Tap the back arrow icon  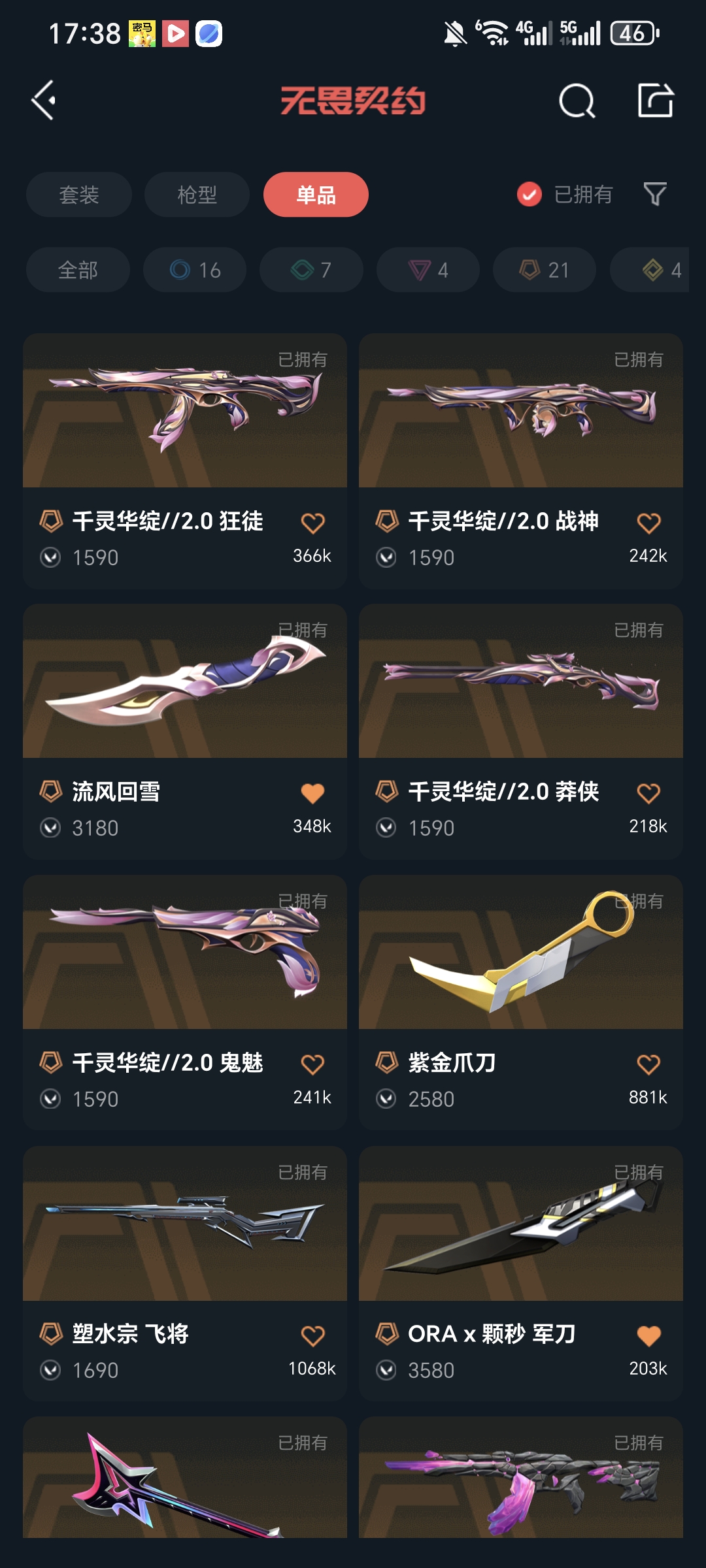pyautogui.click(x=44, y=101)
